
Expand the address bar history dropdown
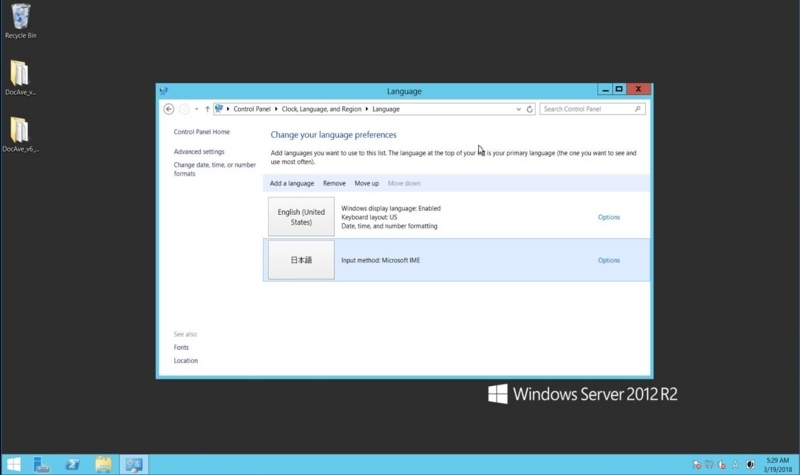coord(518,109)
